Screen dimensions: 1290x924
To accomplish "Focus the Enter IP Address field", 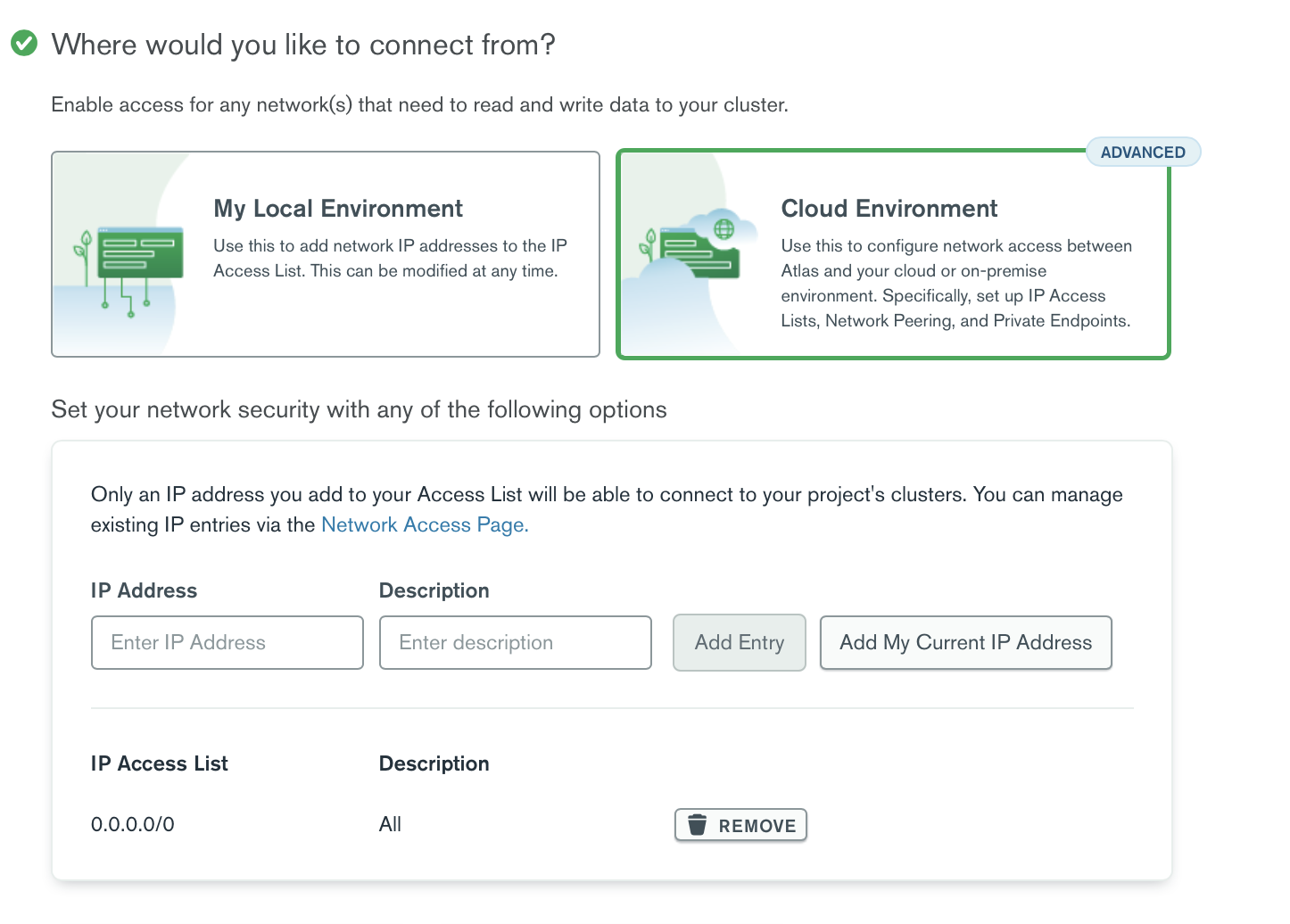I will click(227, 642).
